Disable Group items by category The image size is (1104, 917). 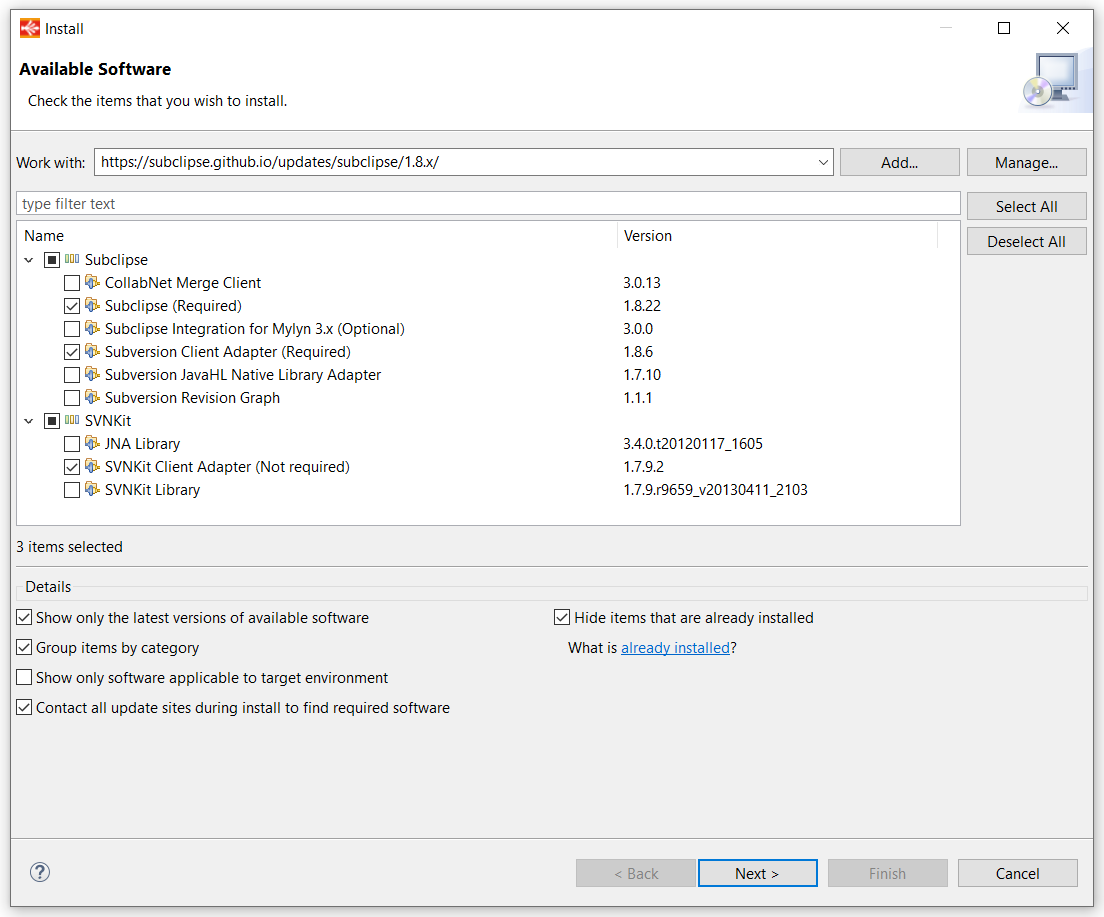point(24,647)
